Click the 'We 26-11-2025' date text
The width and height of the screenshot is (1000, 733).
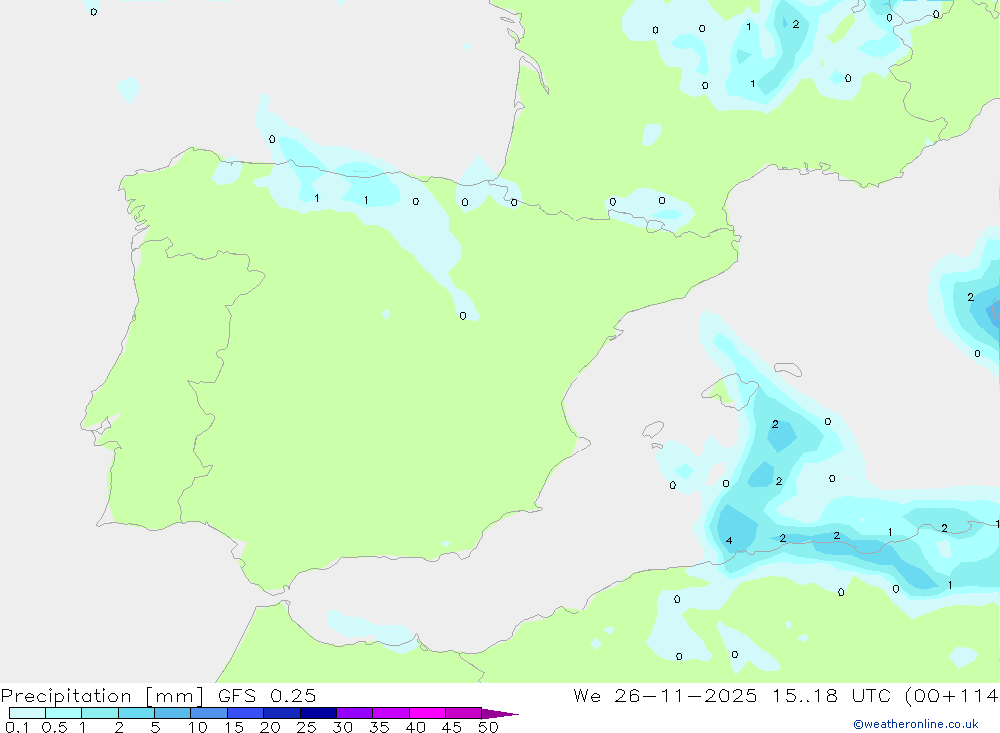pos(665,695)
